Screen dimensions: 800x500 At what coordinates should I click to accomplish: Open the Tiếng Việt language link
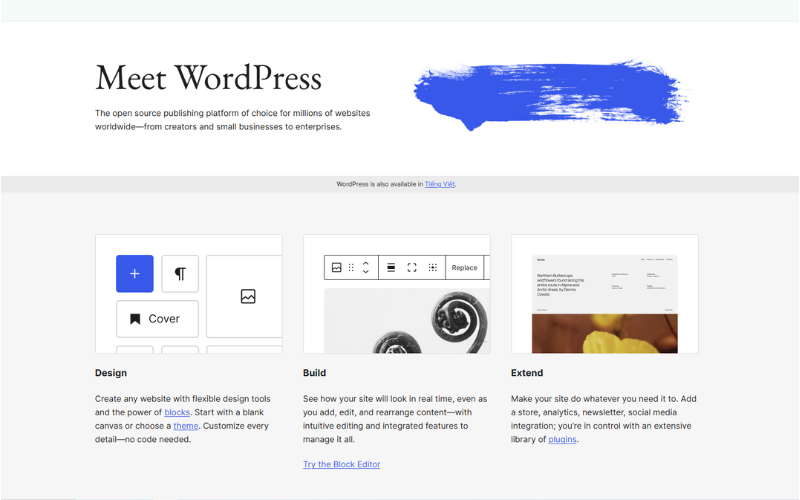point(439,184)
